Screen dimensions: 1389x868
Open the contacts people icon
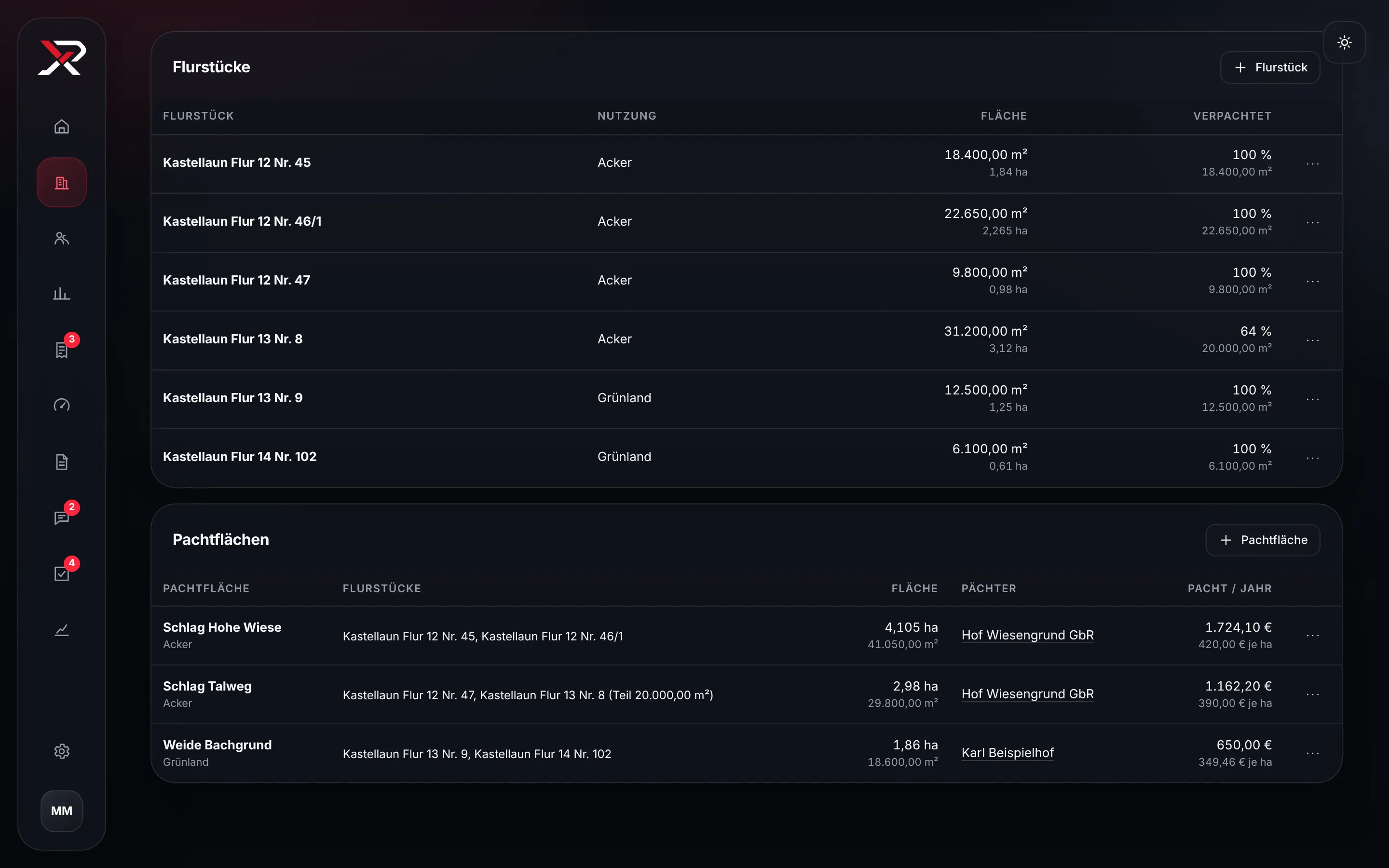pos(61,238)
